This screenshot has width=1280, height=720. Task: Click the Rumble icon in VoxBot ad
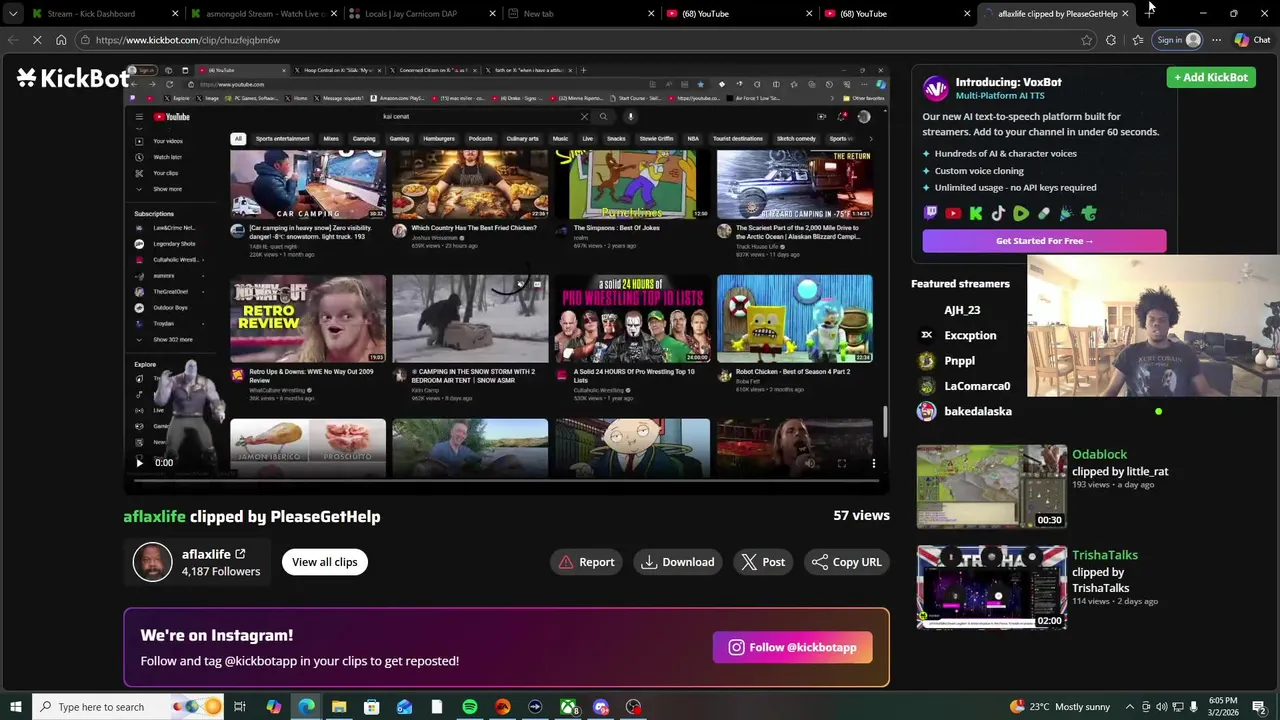coord(1021,213)
